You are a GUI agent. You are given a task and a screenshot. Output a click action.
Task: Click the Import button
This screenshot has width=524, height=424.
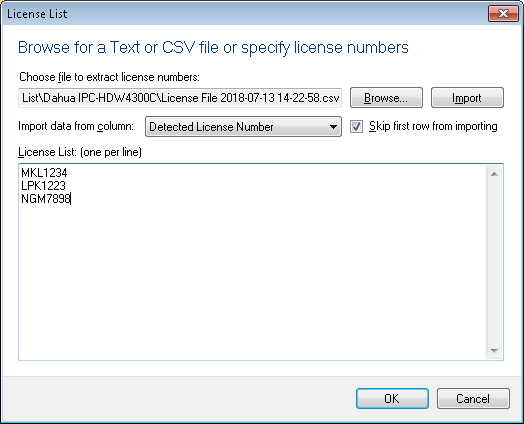(x=467, y=98)
